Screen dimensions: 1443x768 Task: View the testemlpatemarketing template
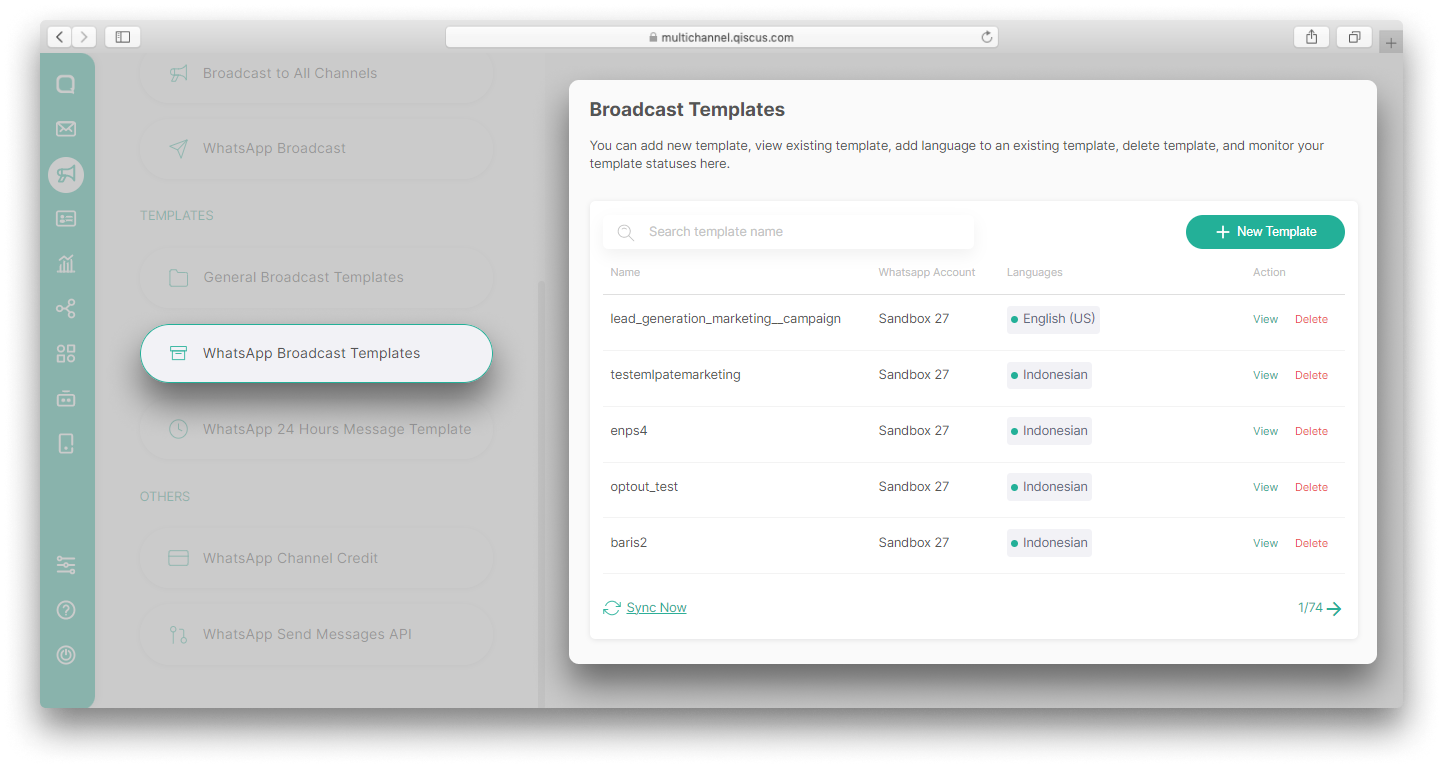click(x=1265, y=375)
